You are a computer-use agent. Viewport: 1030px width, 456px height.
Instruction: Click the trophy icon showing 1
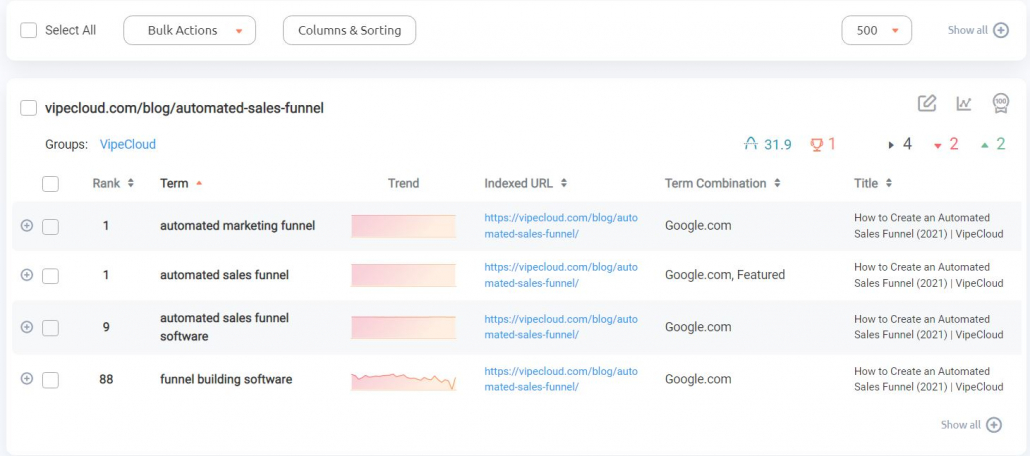pos(817,144)
